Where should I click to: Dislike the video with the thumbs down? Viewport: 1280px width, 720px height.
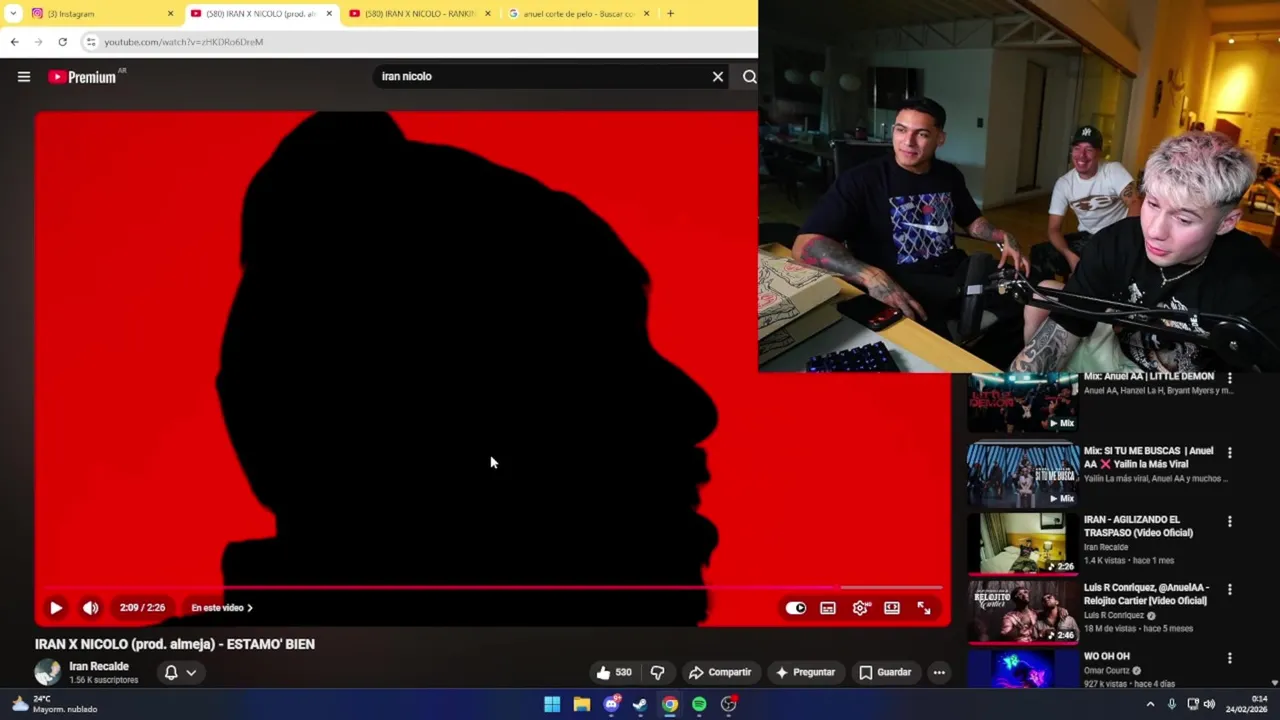657,673
